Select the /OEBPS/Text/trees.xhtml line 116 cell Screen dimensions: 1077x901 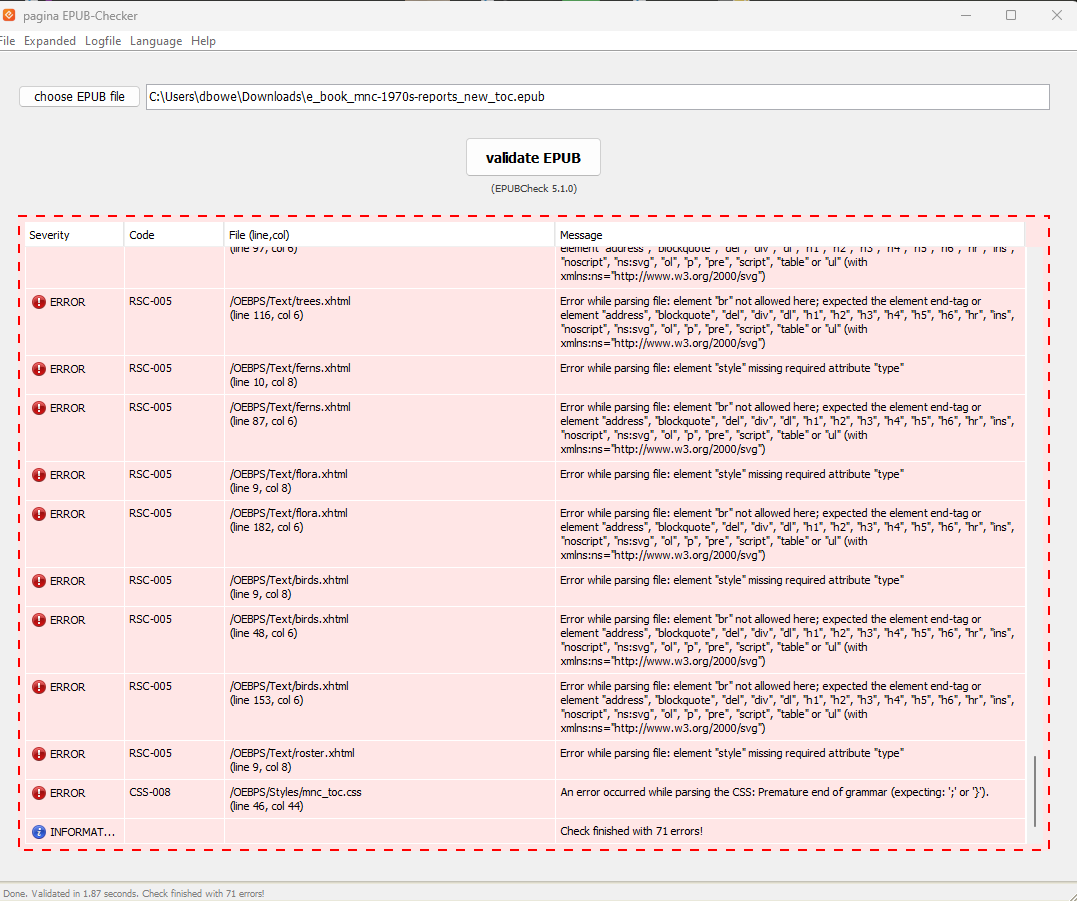pos(389,321)
